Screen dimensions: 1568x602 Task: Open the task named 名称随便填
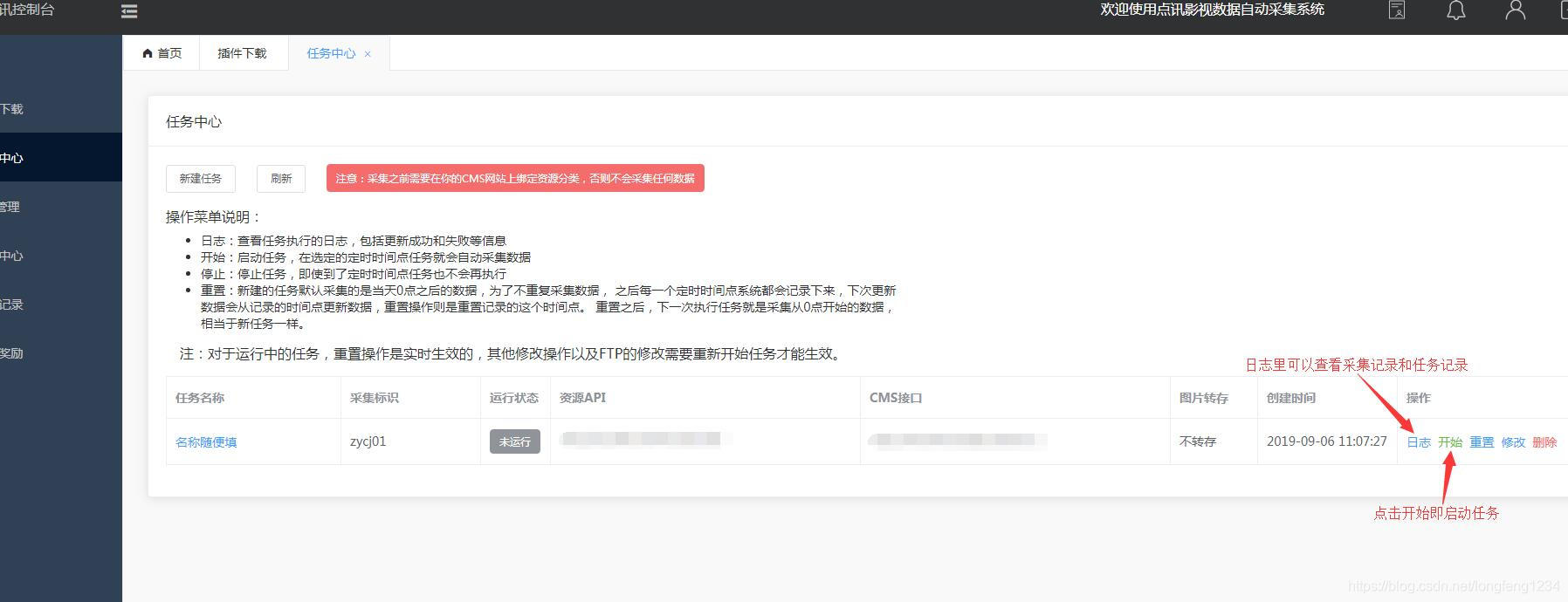pyautogui.click(x=206, y=442)
